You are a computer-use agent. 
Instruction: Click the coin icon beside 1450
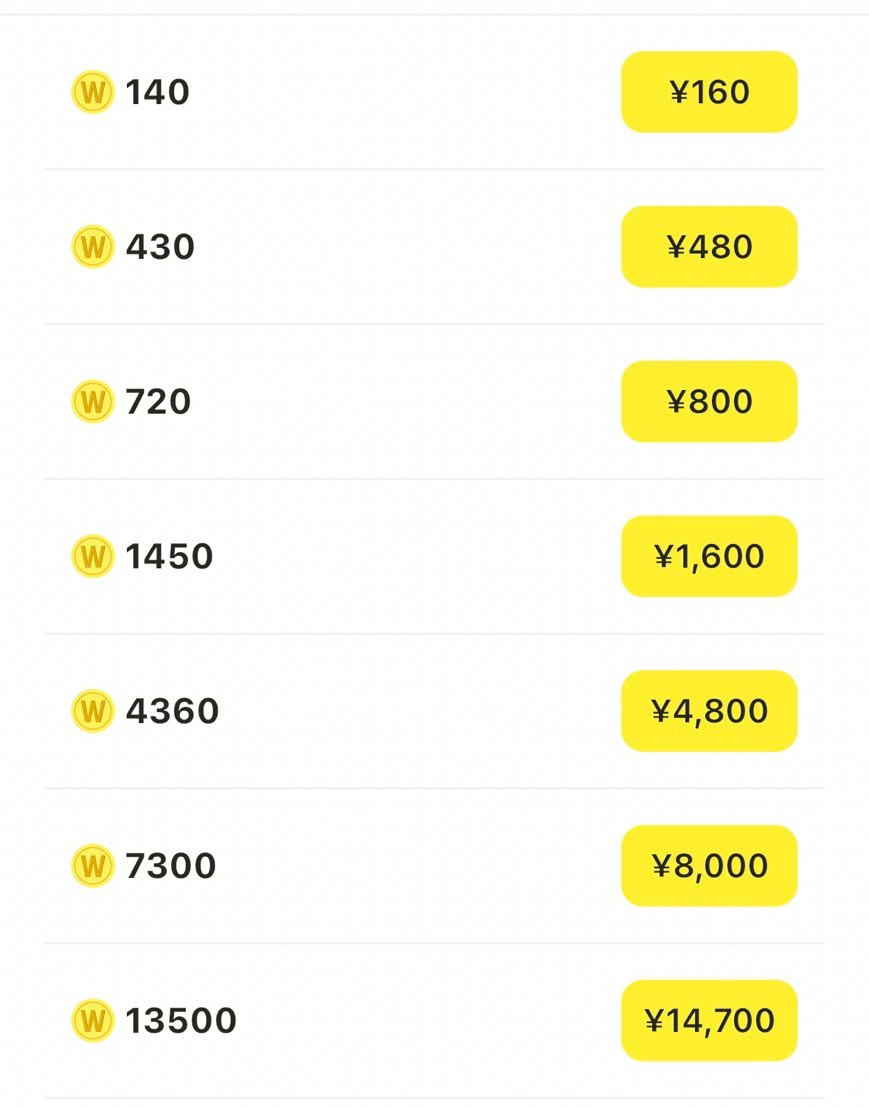93,556
